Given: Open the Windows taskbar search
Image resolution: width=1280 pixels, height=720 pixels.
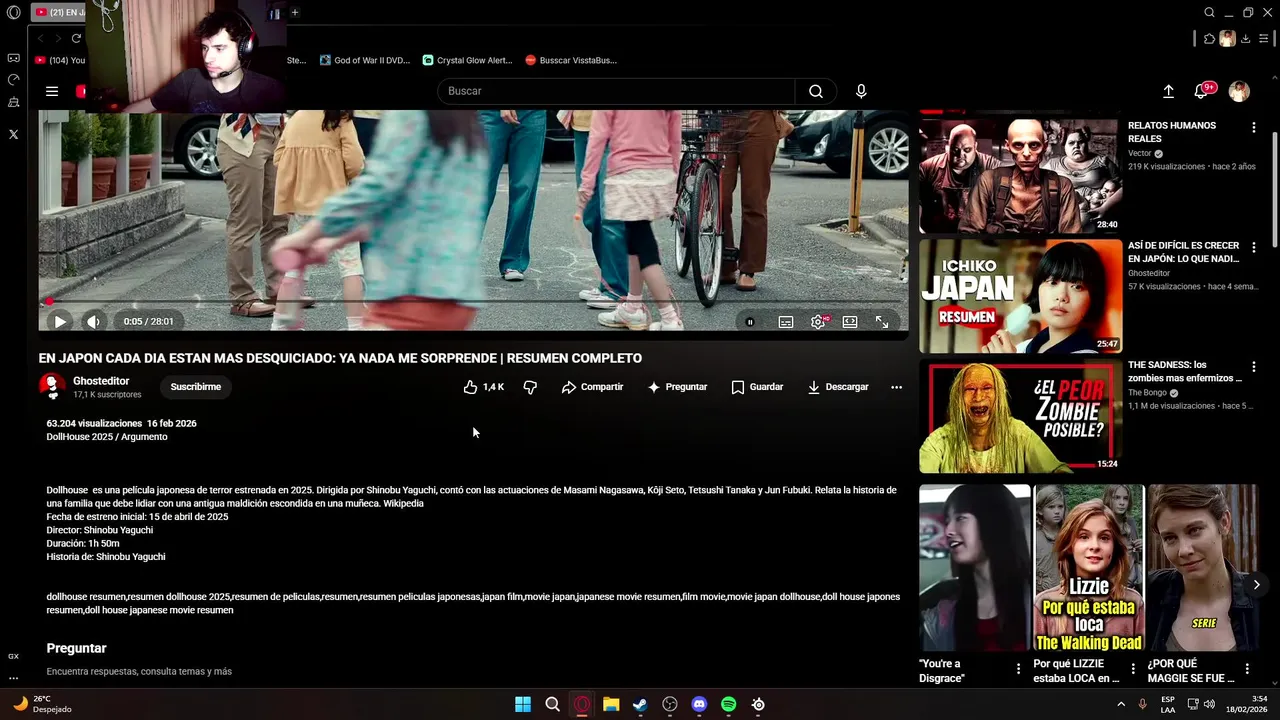Looking at the screenshot, I should pyautogui.click(x=552, y=704).
